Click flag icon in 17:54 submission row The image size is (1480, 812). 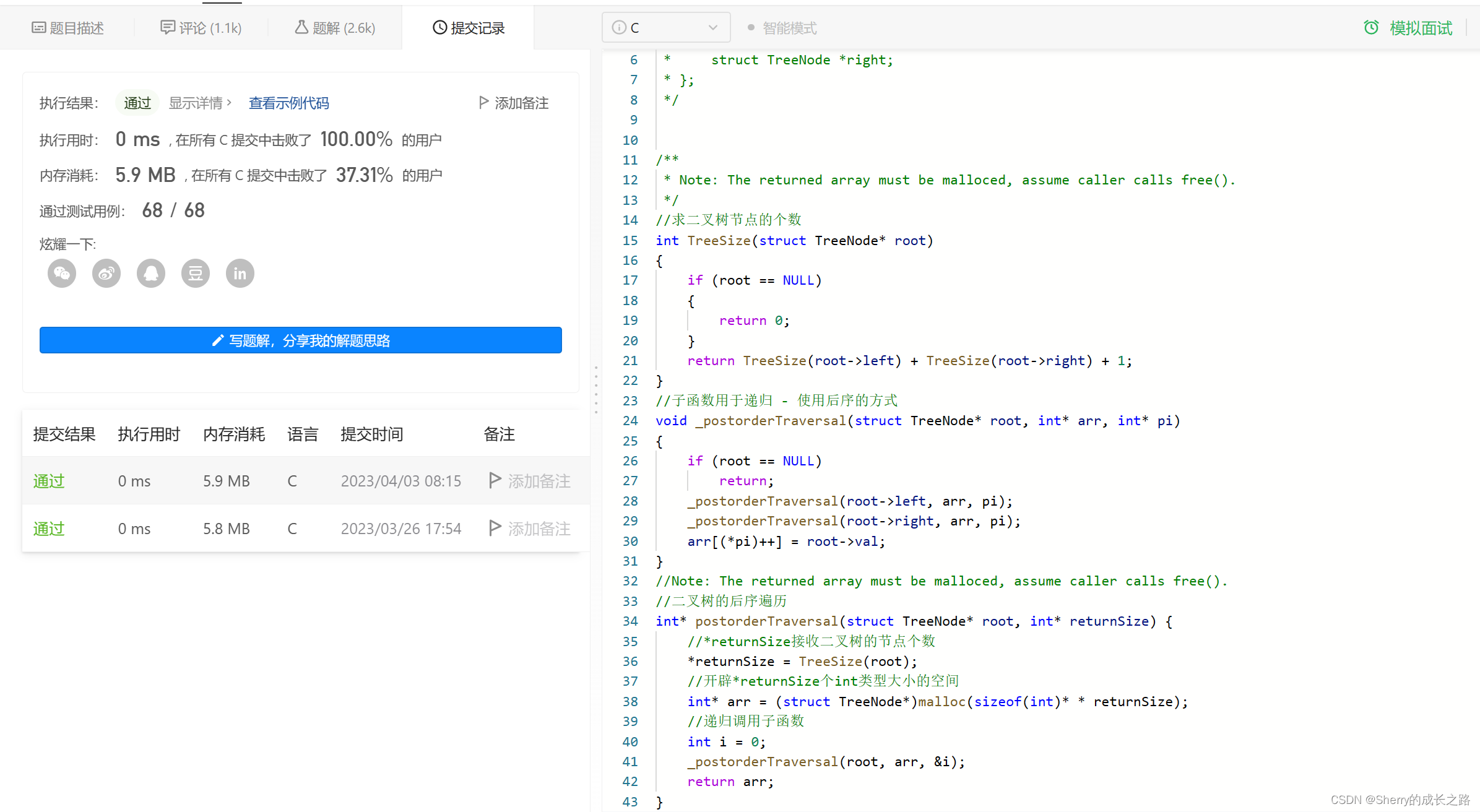click(495, 528)
